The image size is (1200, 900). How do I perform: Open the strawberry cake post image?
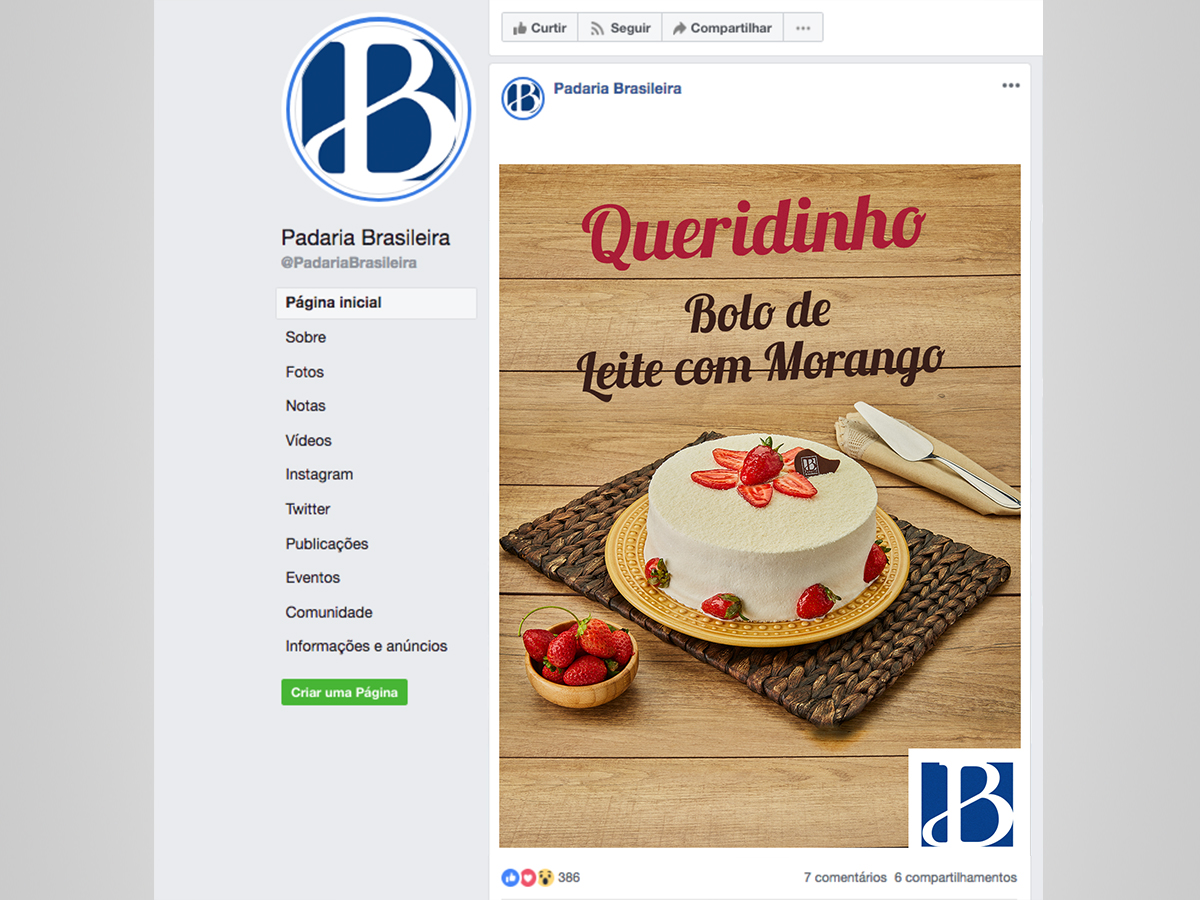click(760, 506)
